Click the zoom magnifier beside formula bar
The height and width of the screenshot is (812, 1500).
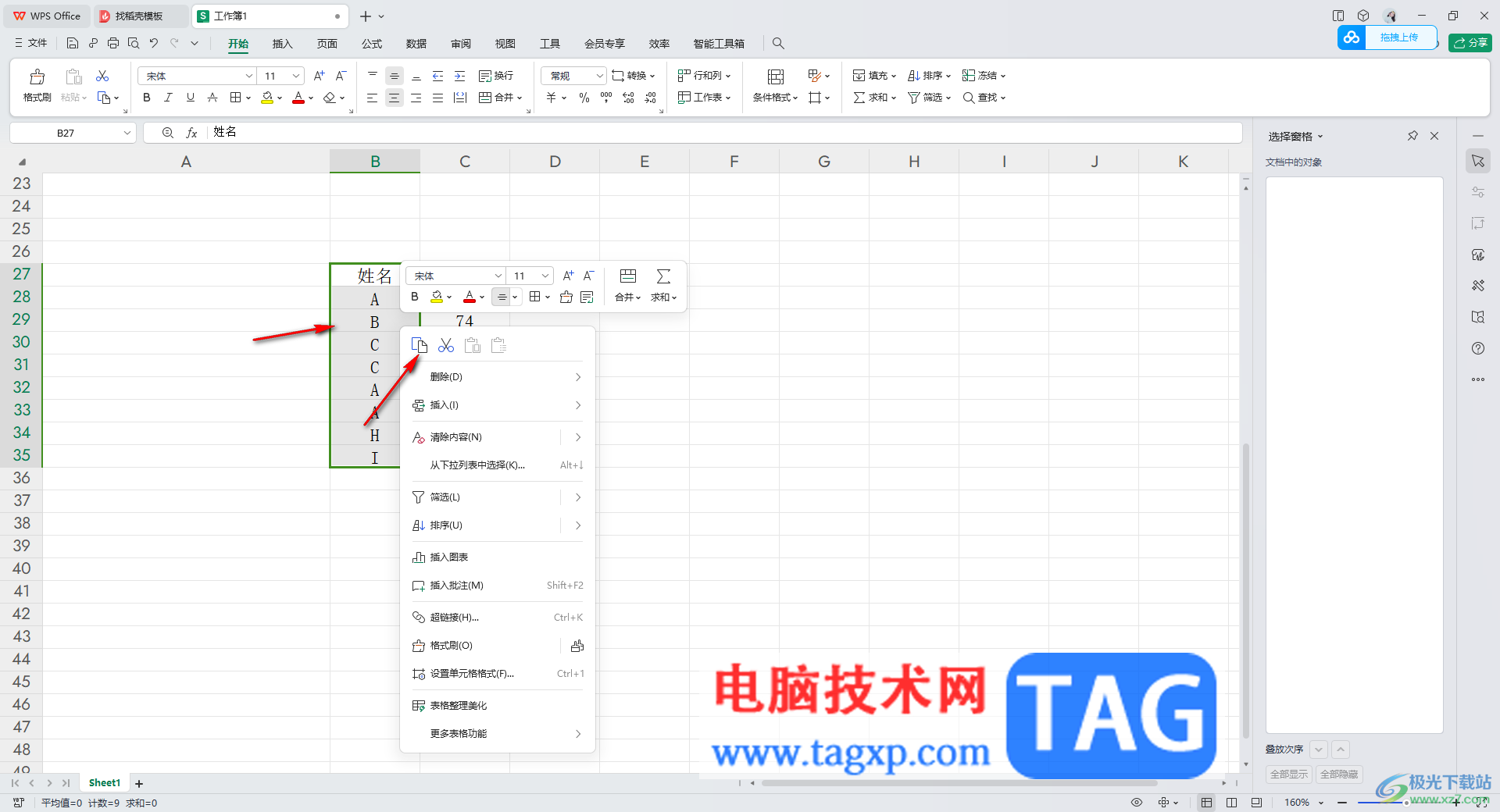(x=167, y=133)
